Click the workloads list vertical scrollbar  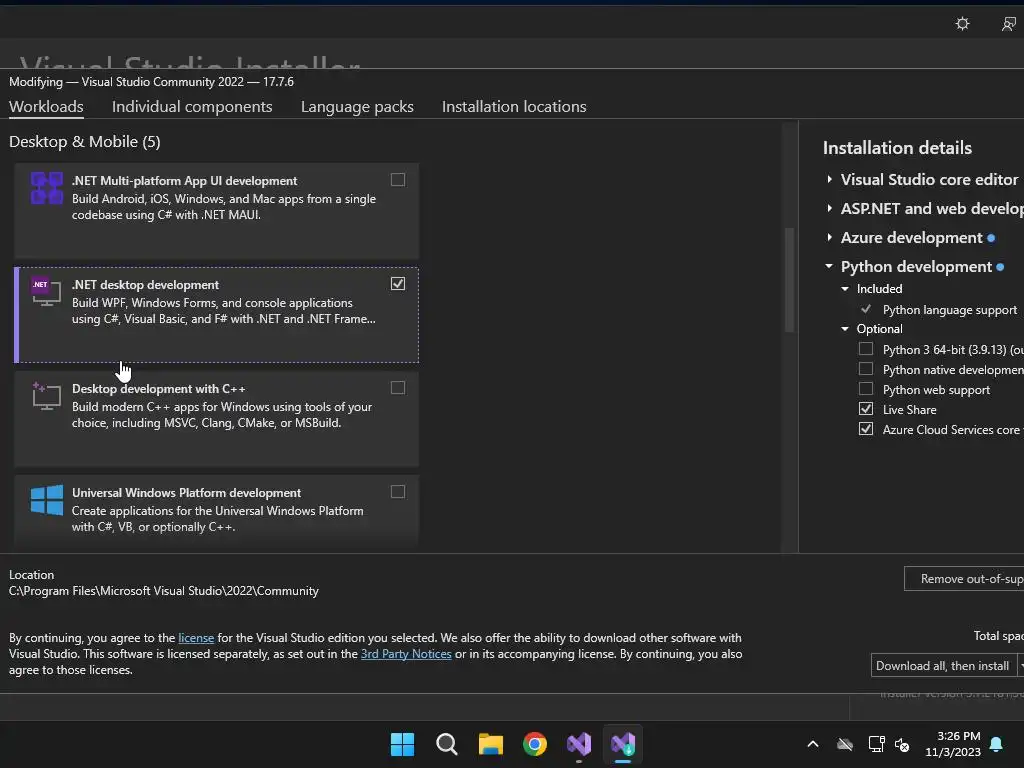[790, 279]
